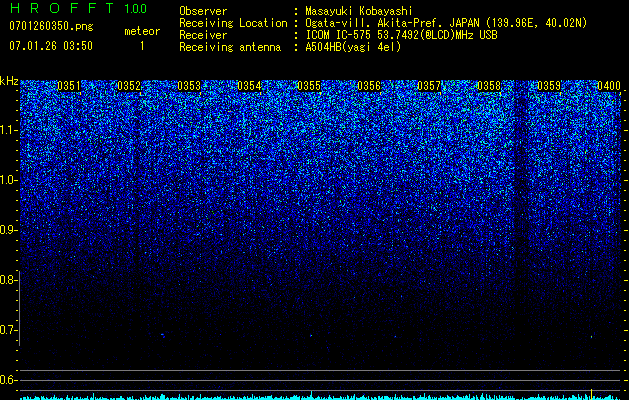Click the 0.9 kHz axis label
The image size is (629, 400).
coord(7,230)
